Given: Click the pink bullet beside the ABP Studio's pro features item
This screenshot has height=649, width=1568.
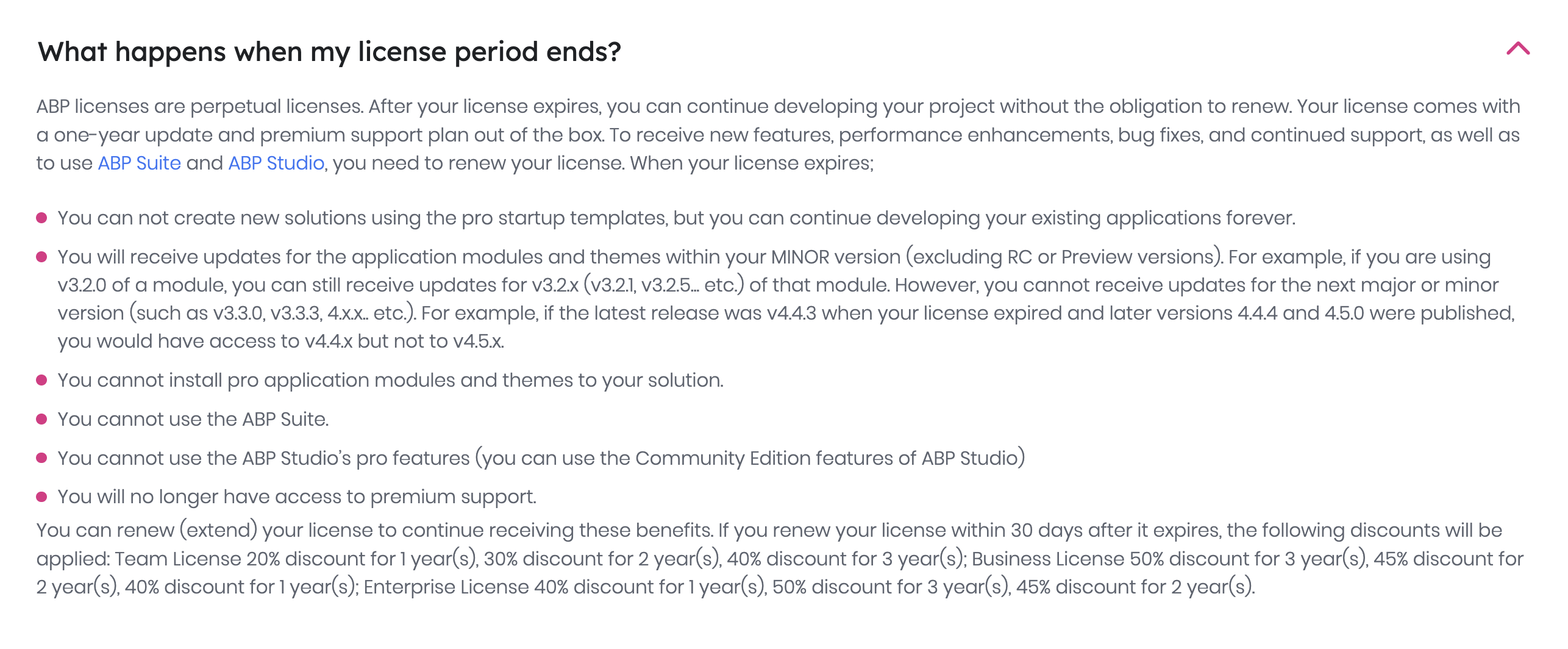Looking at the screenshot, I should click(42, 458).
